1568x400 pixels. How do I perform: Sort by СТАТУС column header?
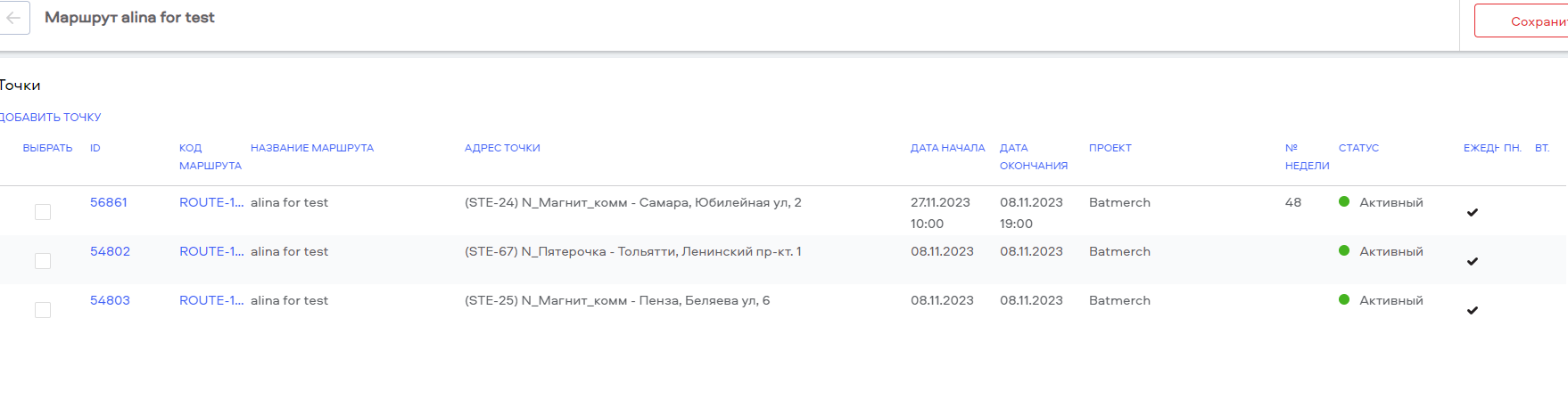(x=1358, y=148)
